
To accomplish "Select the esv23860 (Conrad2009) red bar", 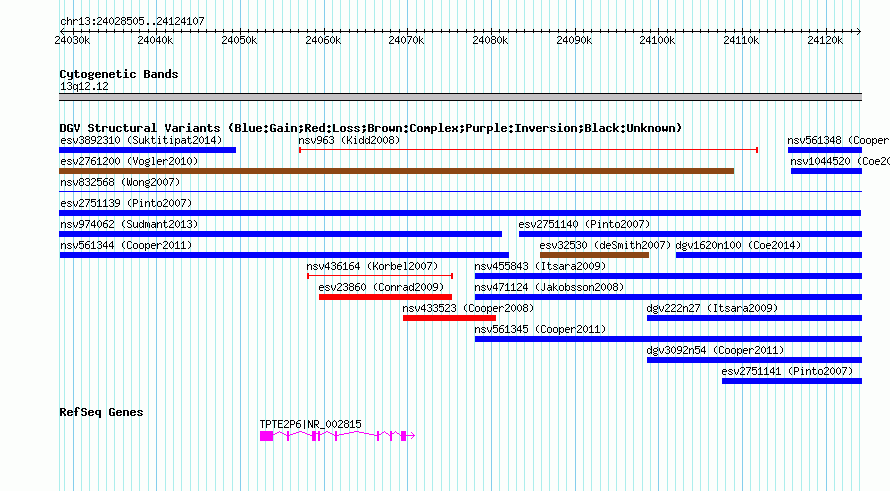I will click(385, 297).
